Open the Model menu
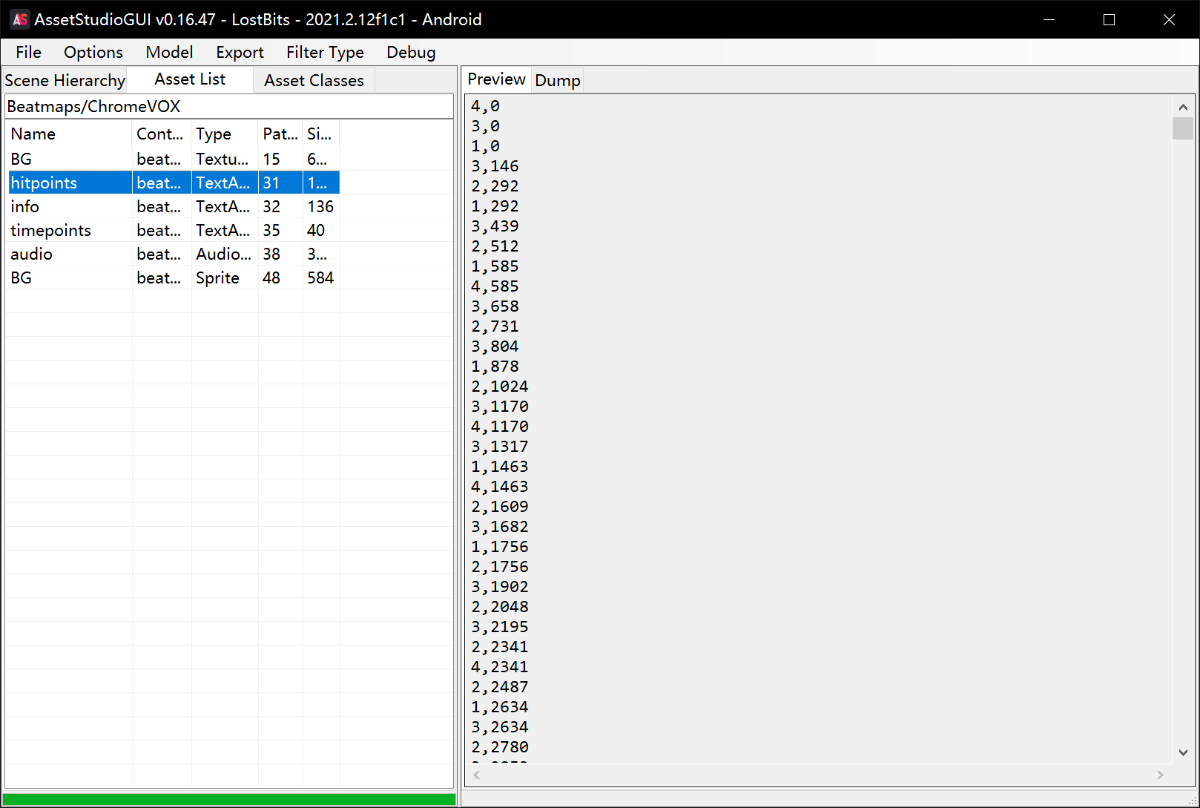1200x808 pixels. click(x=169, y=52)
